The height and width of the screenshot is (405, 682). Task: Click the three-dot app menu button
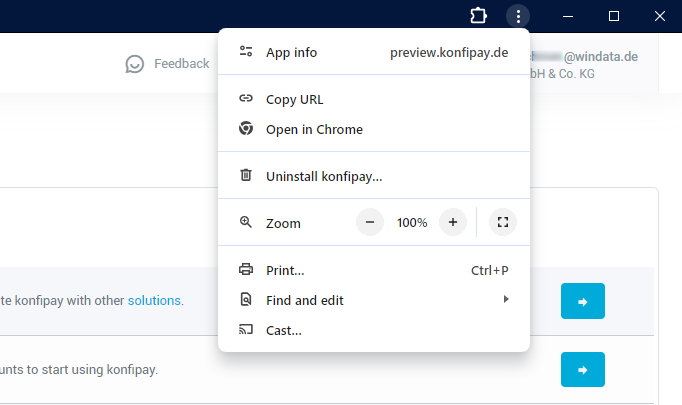tap(517, 16)
